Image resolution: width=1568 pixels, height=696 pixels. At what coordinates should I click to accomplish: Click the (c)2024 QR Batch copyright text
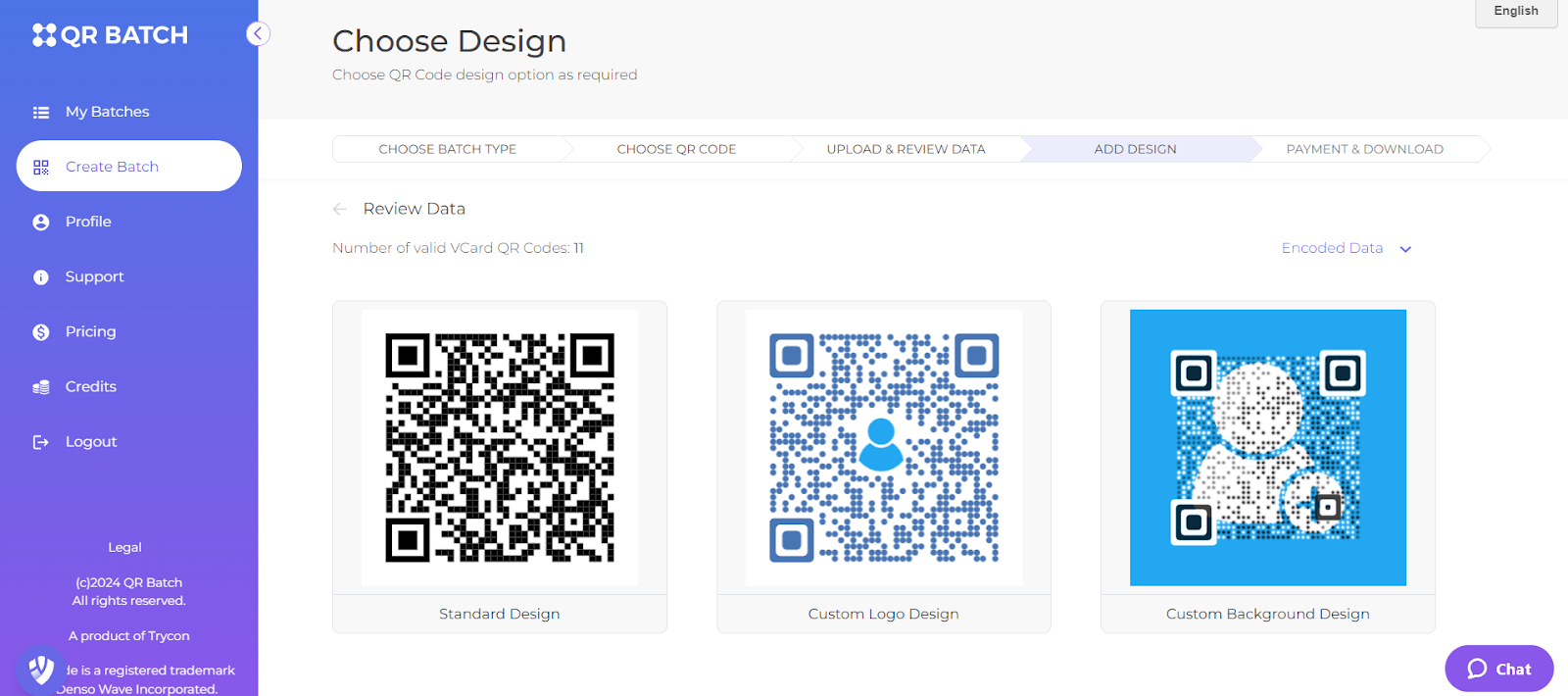pyautogui.click(x=129, y=582)
